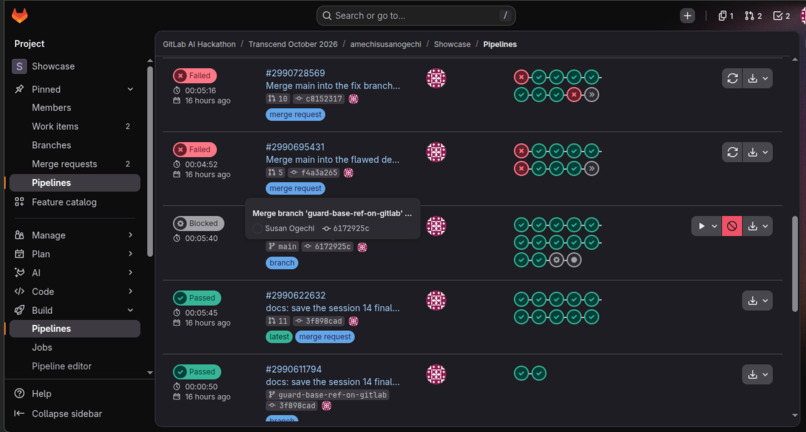The image size is (806, 432).
Task: Focus the Search or go to field
Action: click(x=416, y=16)
